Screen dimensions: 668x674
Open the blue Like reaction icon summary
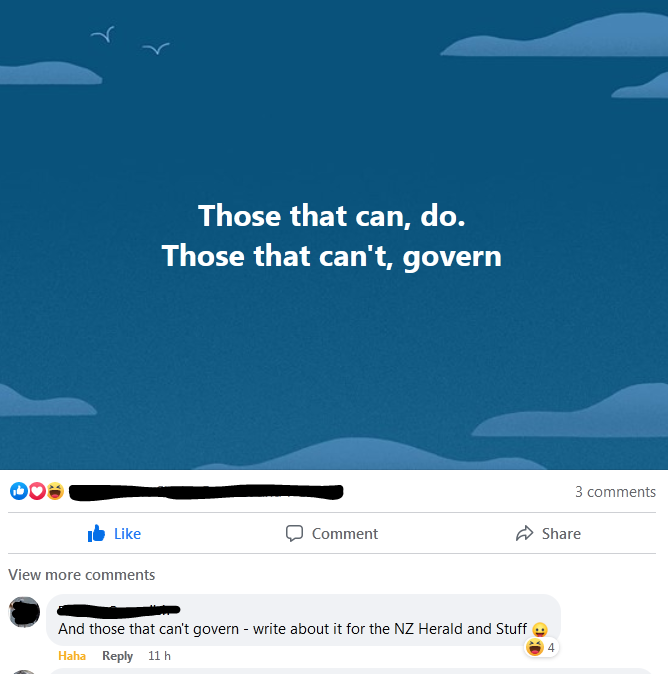[19, 491]
